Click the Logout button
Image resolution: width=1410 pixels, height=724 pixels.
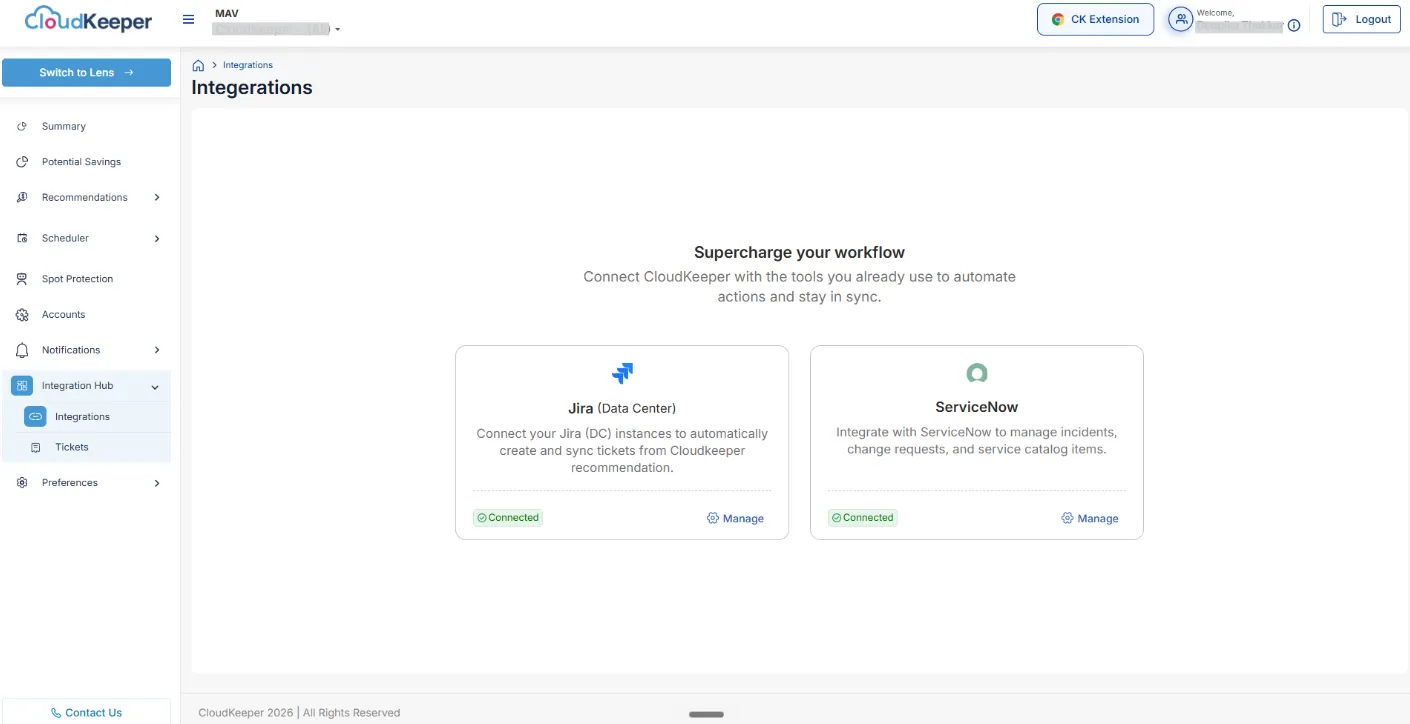tap(1361, 19)
